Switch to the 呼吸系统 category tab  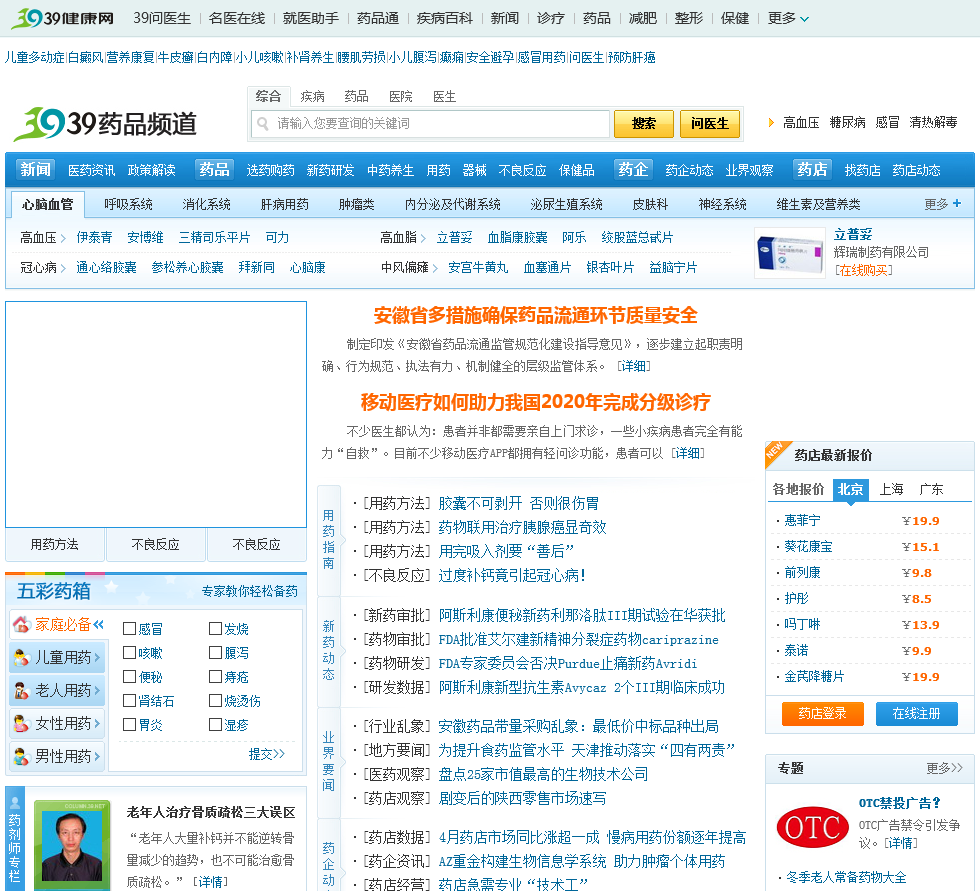click(128, 204)
